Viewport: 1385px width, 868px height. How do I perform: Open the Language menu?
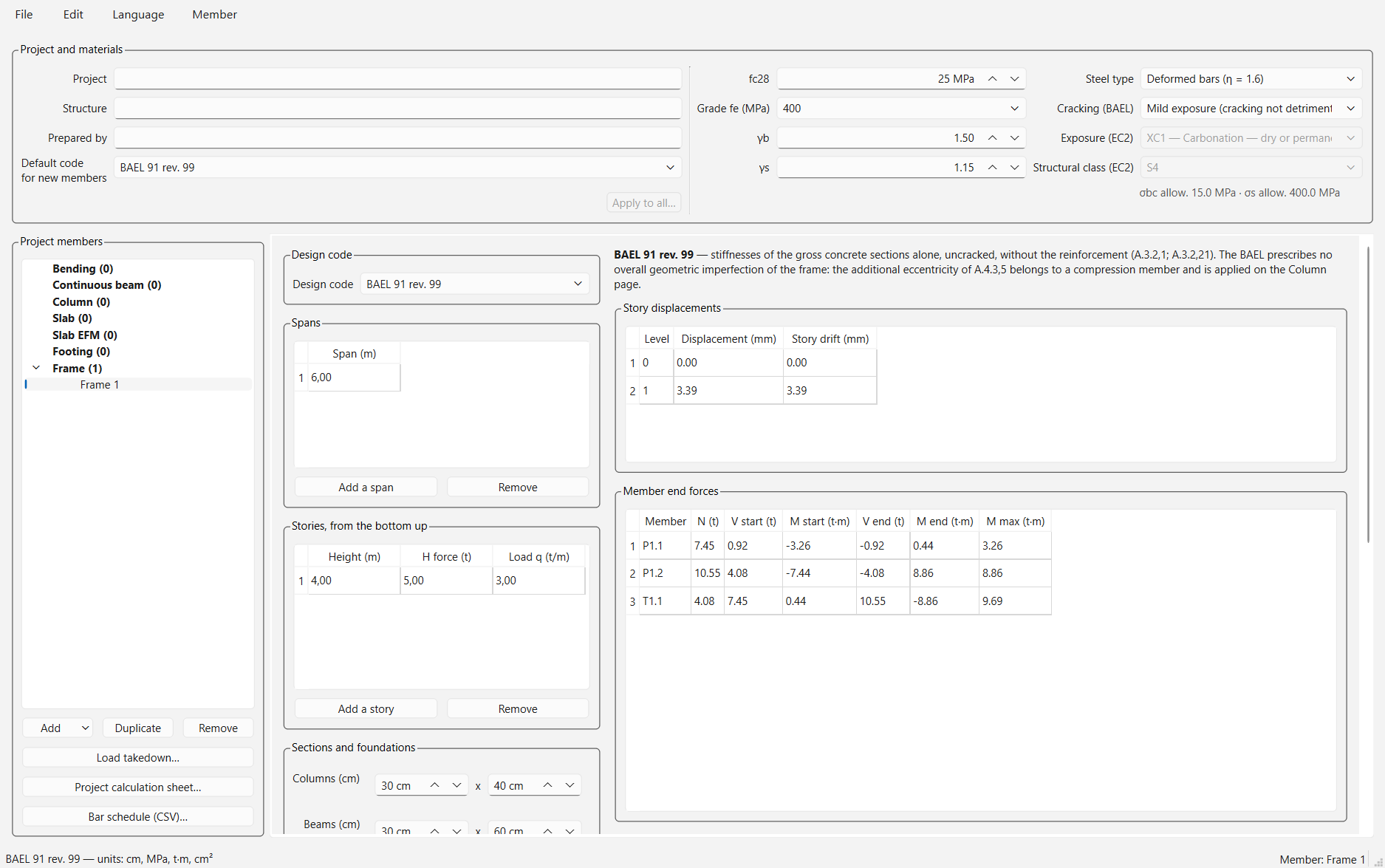tap(138, 15)
